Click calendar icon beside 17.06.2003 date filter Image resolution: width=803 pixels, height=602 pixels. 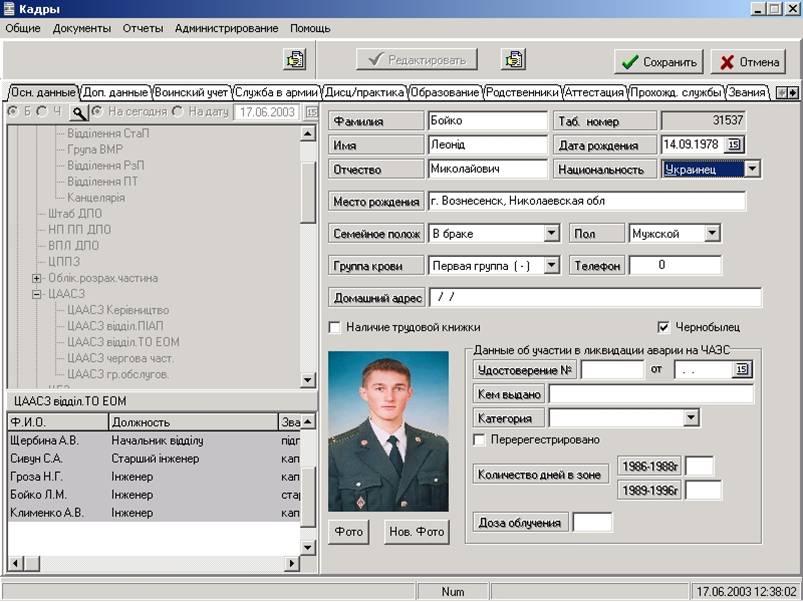coord(311,112)
